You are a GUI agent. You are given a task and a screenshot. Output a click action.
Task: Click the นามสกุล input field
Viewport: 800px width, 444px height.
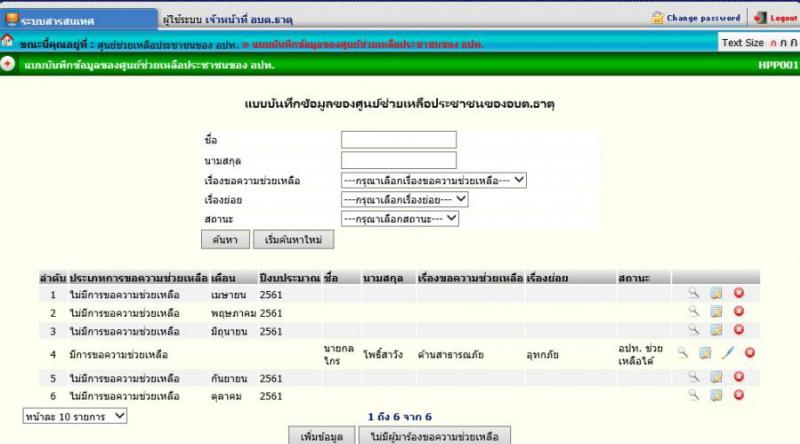[399, 160]
